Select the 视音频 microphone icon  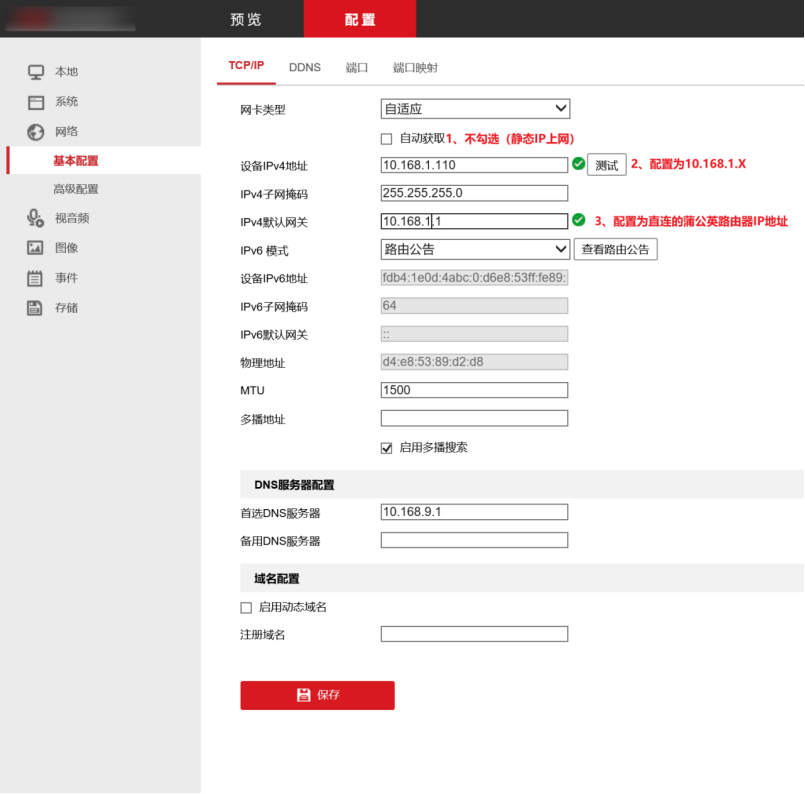click(36, 218)
